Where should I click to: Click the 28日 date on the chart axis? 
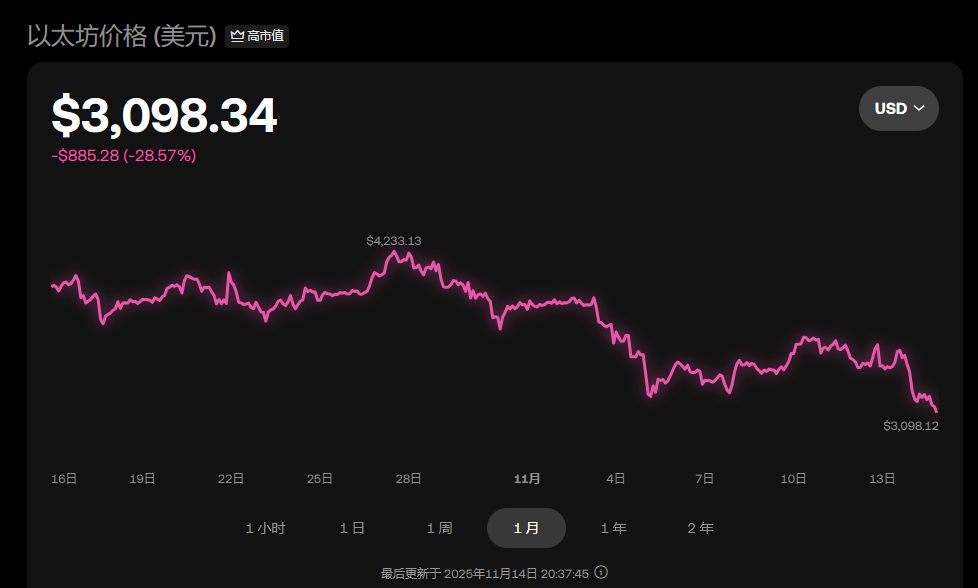(408, 479)
